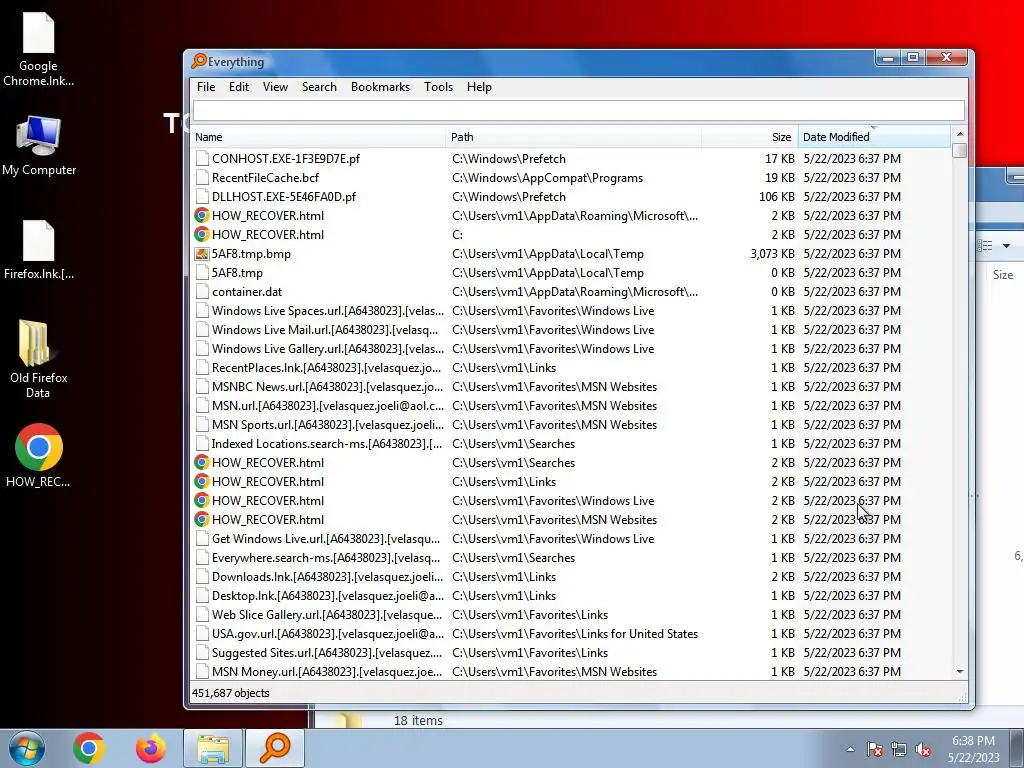The height and width of the screenshot is (768, 1024).
Task: Click the results list scrollbar thumb
Action: [959, 150]
